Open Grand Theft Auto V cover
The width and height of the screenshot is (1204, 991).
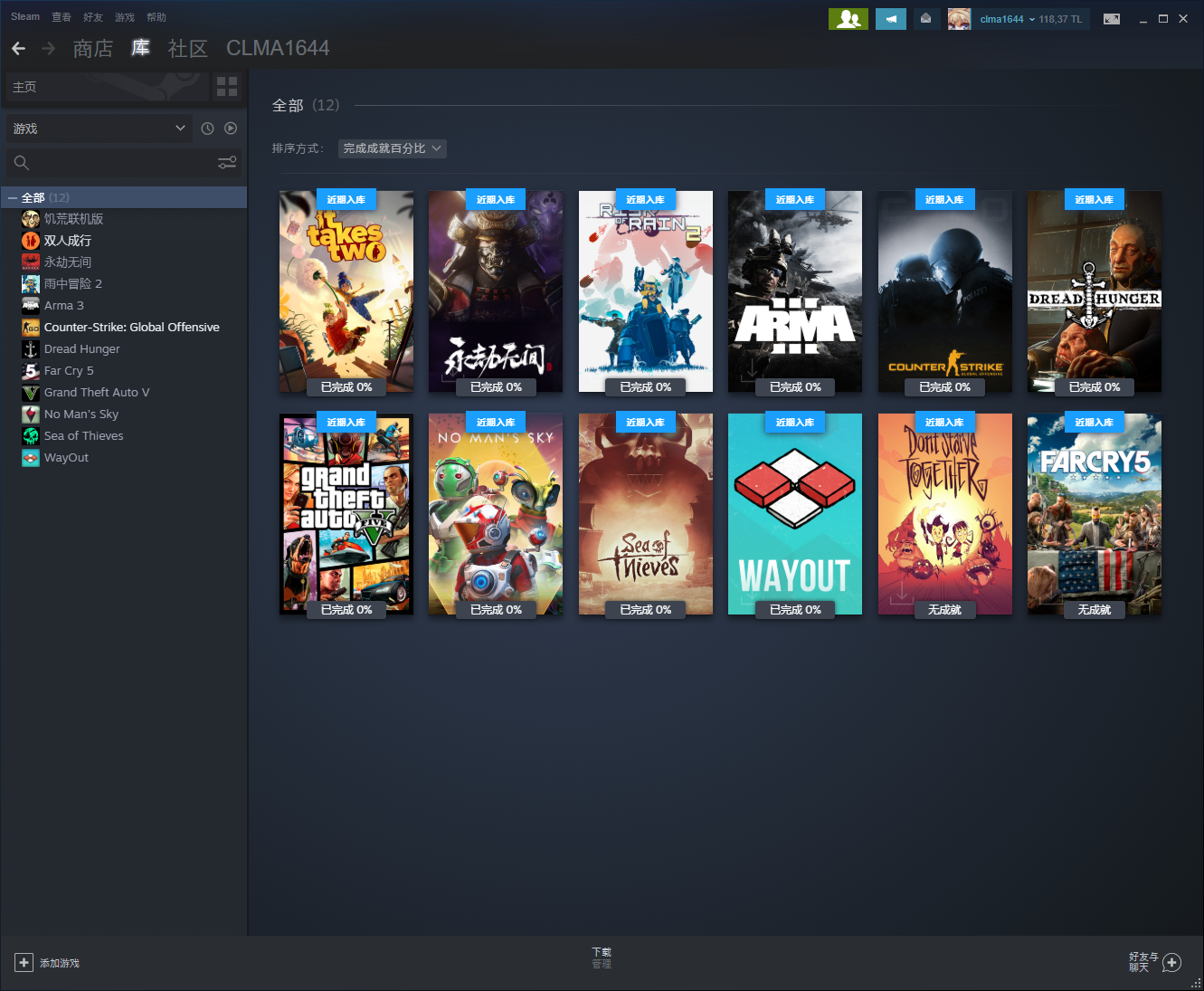pos(346,514)
